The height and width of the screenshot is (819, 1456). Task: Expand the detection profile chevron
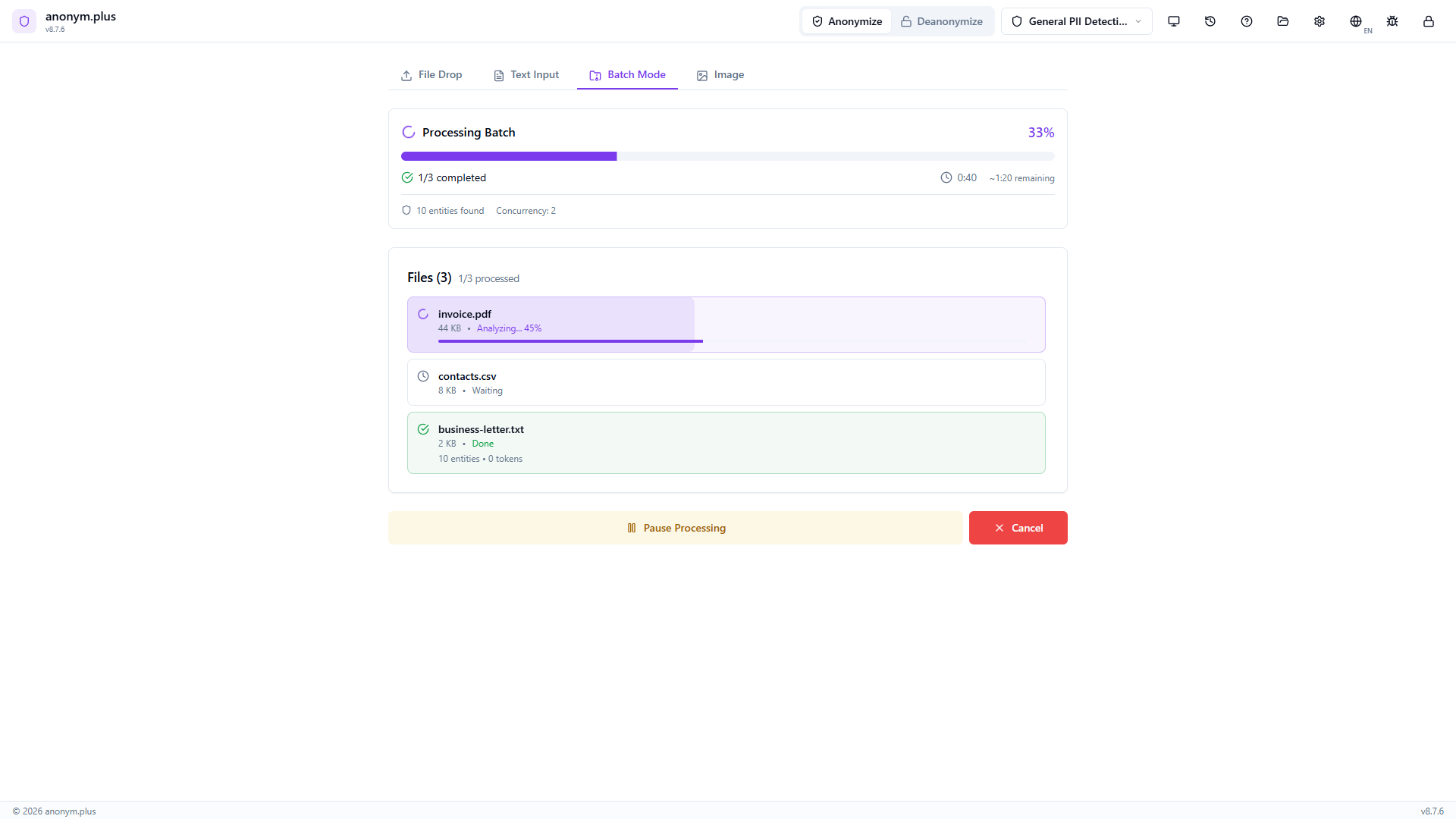[x=1138, y=21]
